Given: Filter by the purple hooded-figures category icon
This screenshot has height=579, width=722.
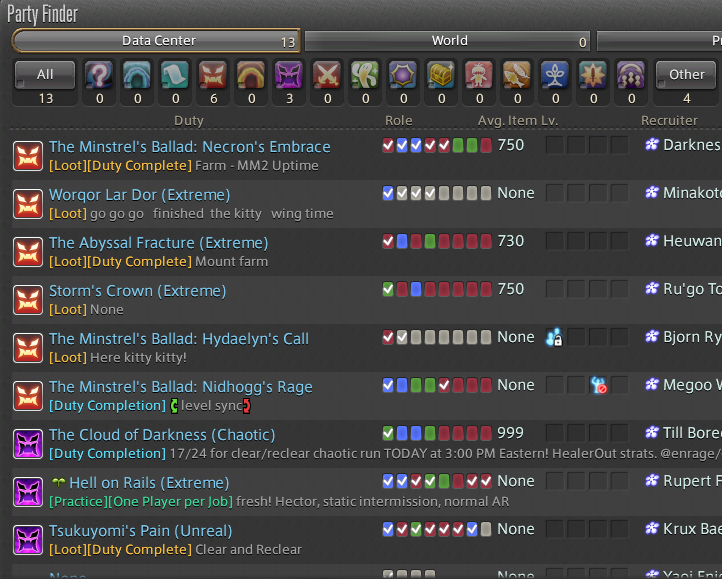Looking at the screenshot, I should (x=631, y=74).
